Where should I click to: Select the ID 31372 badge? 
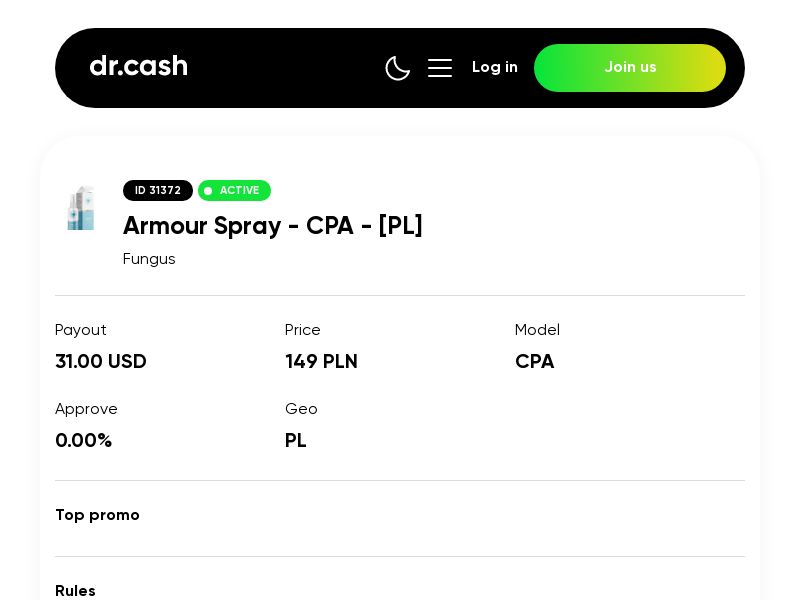[x=157, y=190]
